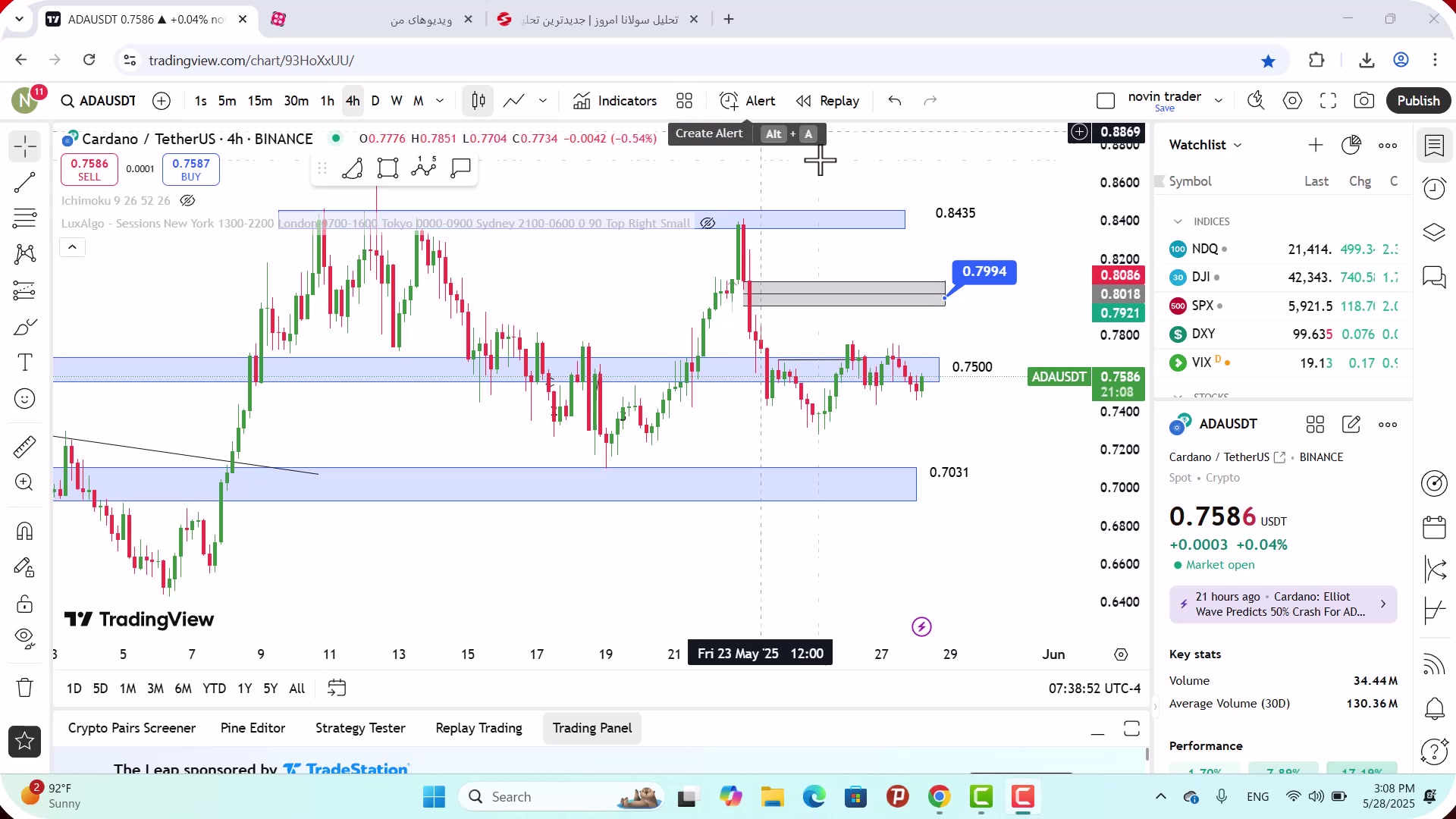Screen dimensions: 1456x819
Task: Open the Pine Editor tab
Action: (x=253, y=728)
